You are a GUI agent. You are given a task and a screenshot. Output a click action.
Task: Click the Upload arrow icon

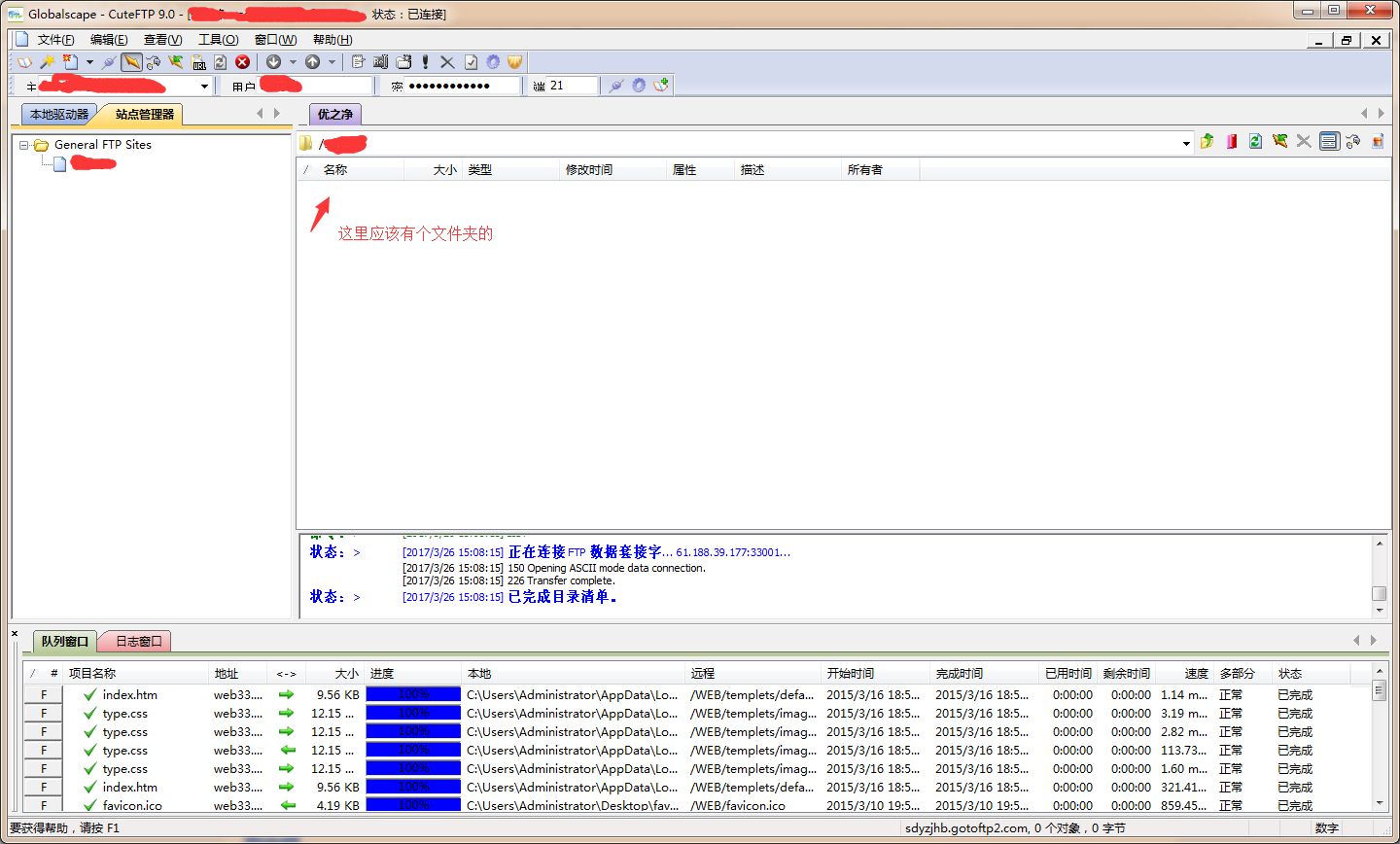(x=312, y=62)
